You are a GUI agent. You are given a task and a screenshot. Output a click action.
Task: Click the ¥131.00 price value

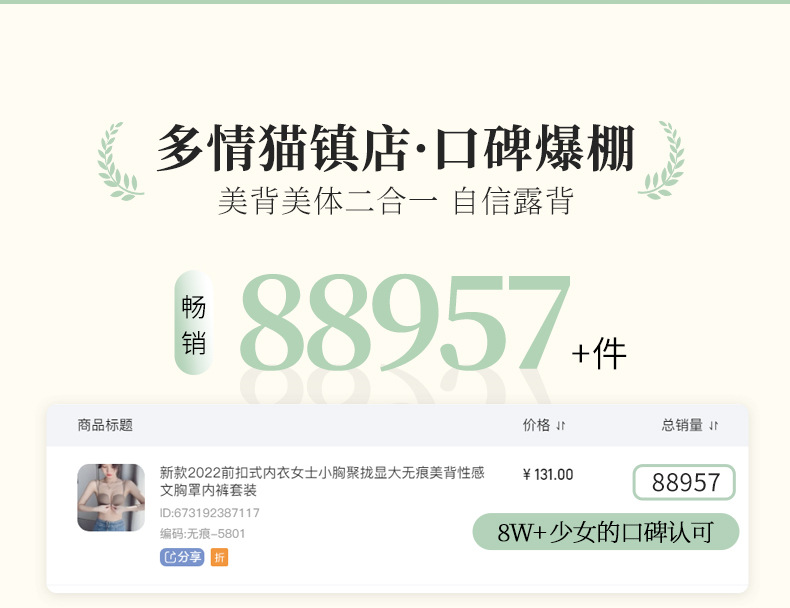click(x=548, y=475)
